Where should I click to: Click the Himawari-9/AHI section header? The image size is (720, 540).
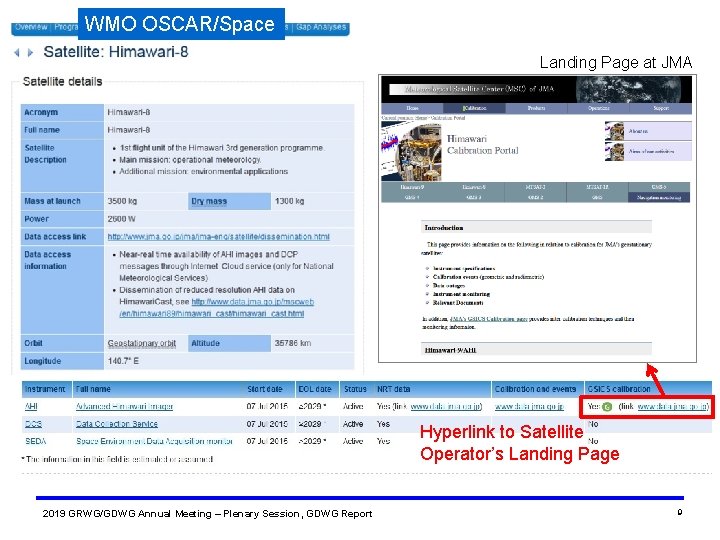536,350
